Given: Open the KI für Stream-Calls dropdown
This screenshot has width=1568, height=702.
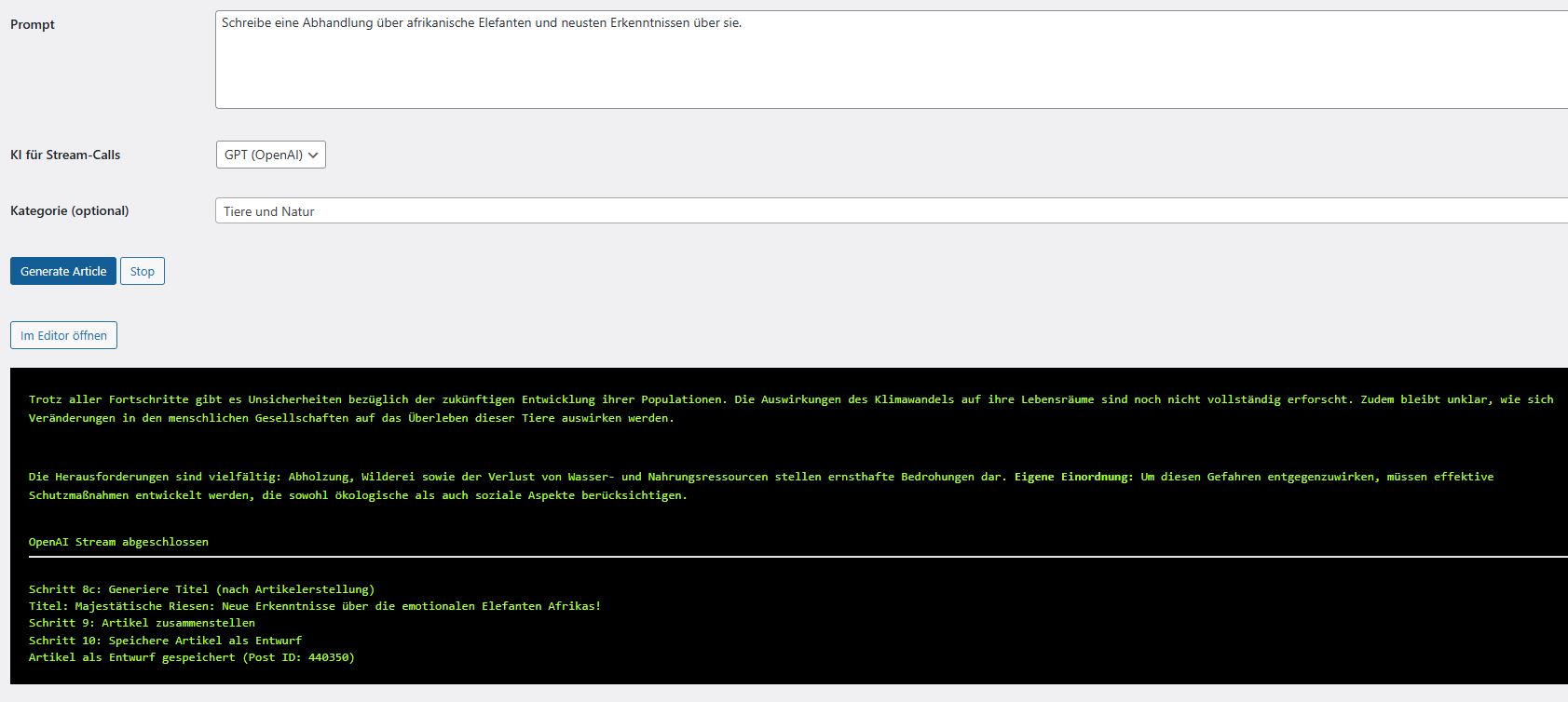Looking at the screenshot, I should [270, 155].
